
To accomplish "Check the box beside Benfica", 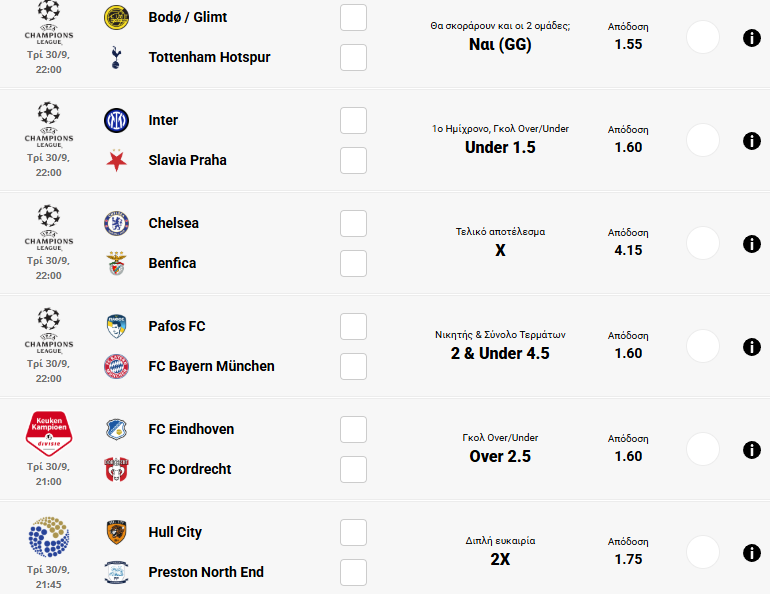I will click(x=353, y=263).
